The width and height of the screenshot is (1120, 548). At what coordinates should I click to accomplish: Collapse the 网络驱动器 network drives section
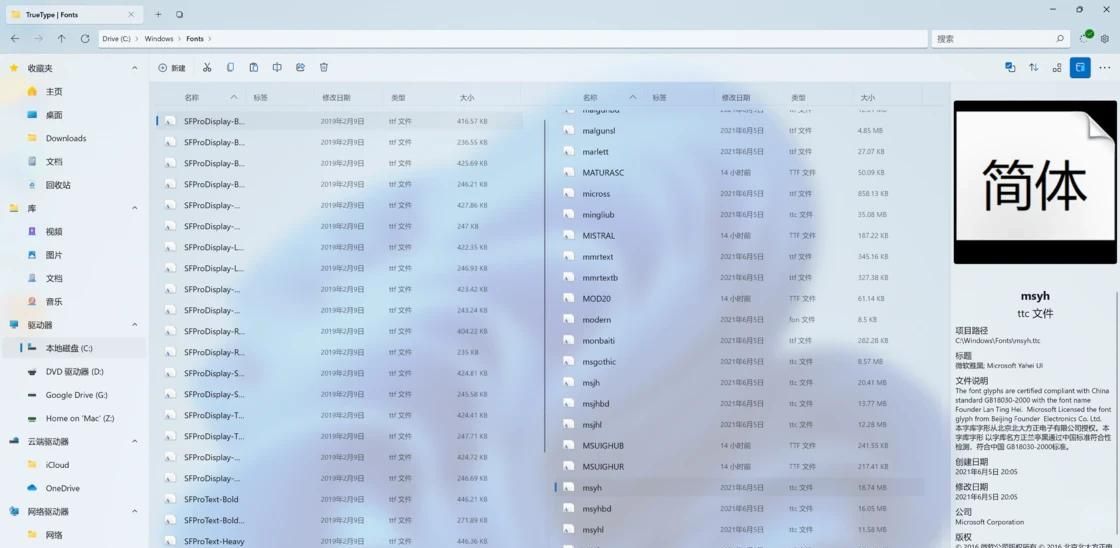click(x=134, y=512)
